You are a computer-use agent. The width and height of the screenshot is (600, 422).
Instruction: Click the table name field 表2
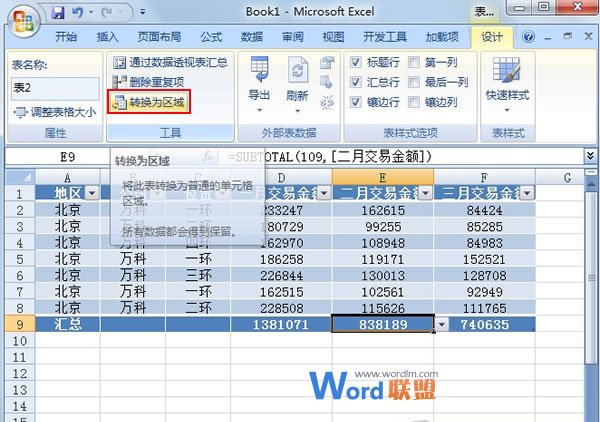click(x=55, y=88)
